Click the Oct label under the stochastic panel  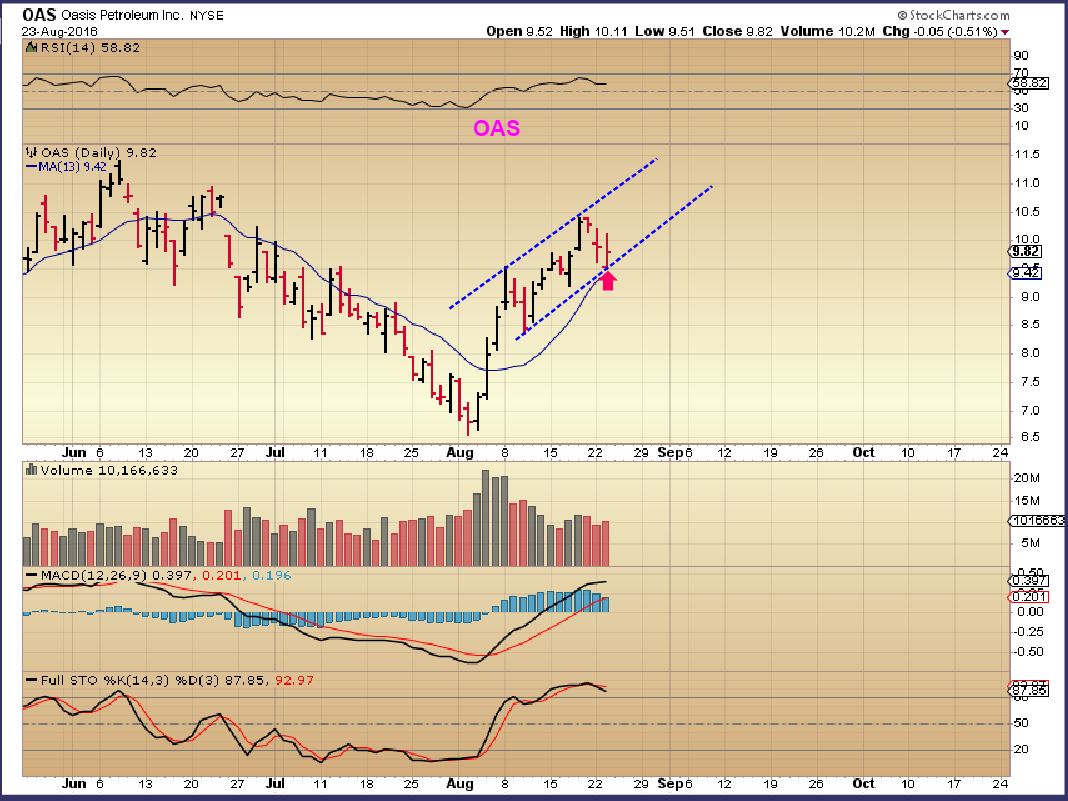coord(864,783)
